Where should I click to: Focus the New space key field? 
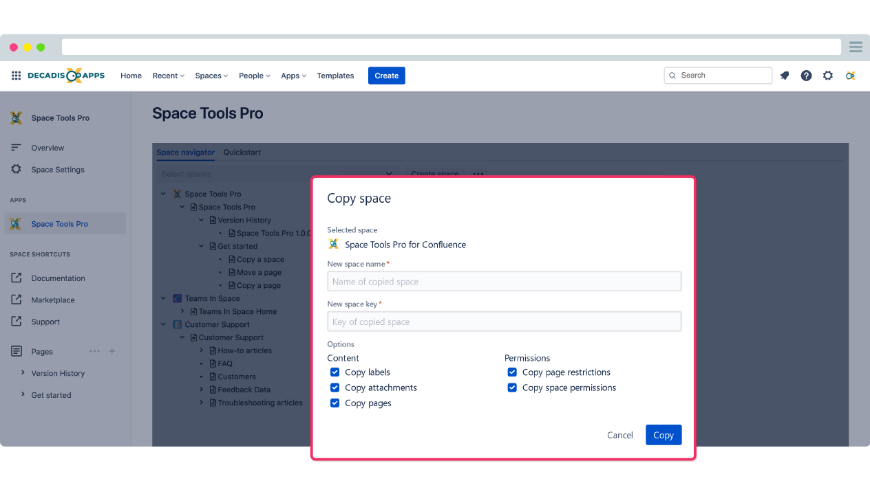click(x=504, y=321)
